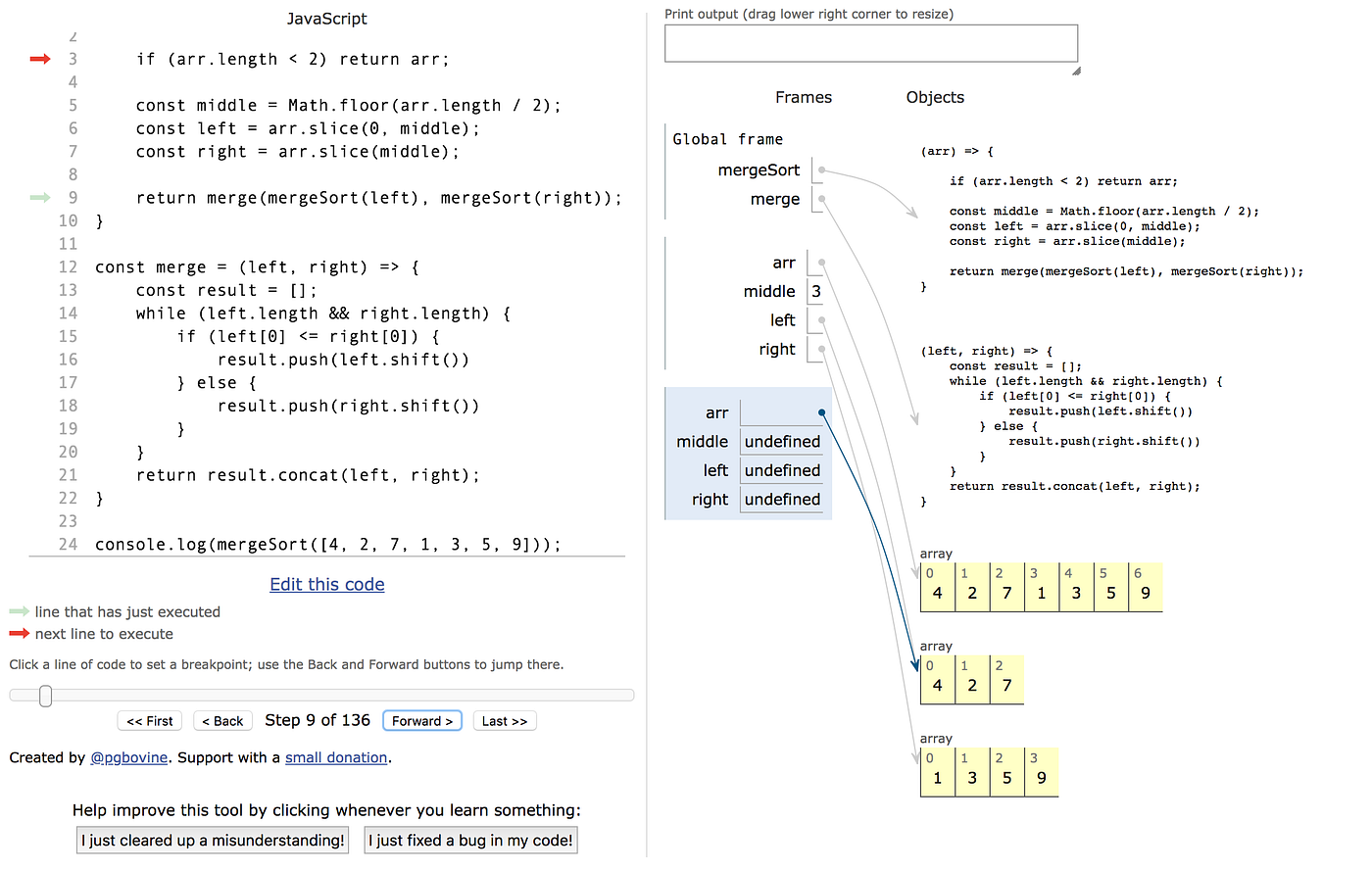Click the resize corner of the print output box
The width and height of the screenshot is (1372, 870).
1075,68
